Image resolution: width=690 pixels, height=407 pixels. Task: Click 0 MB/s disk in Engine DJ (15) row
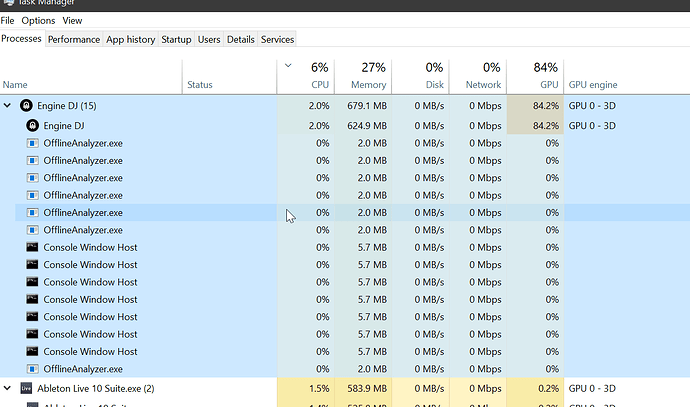(429, 106)
